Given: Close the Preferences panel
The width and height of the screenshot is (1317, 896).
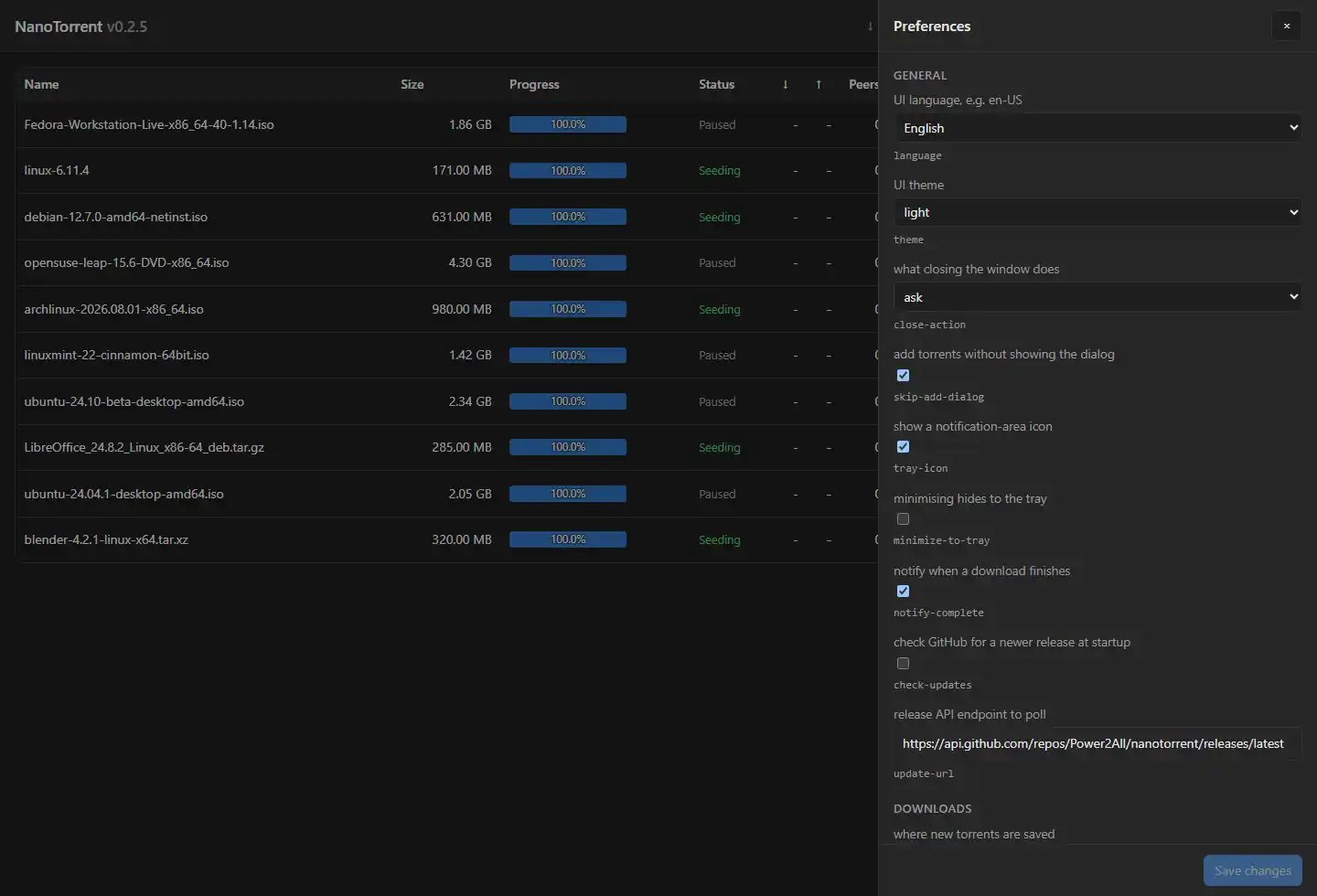Looking at the screenshot, I should click(x=1286, y=26).
